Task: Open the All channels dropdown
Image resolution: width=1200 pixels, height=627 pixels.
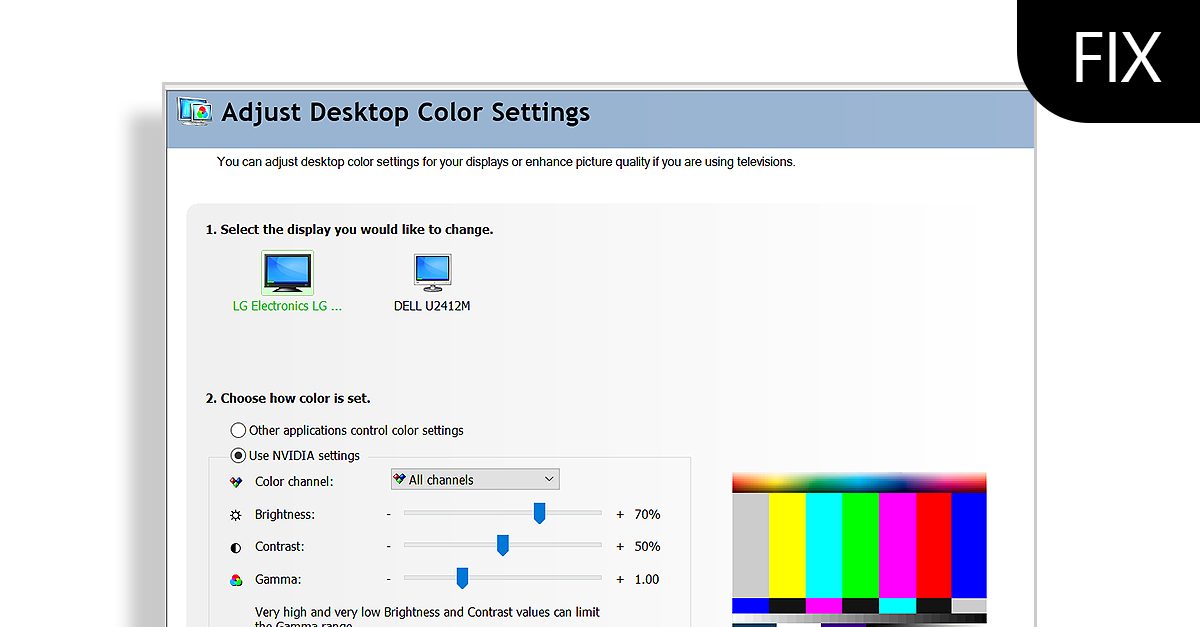Action: coord(474,478)
